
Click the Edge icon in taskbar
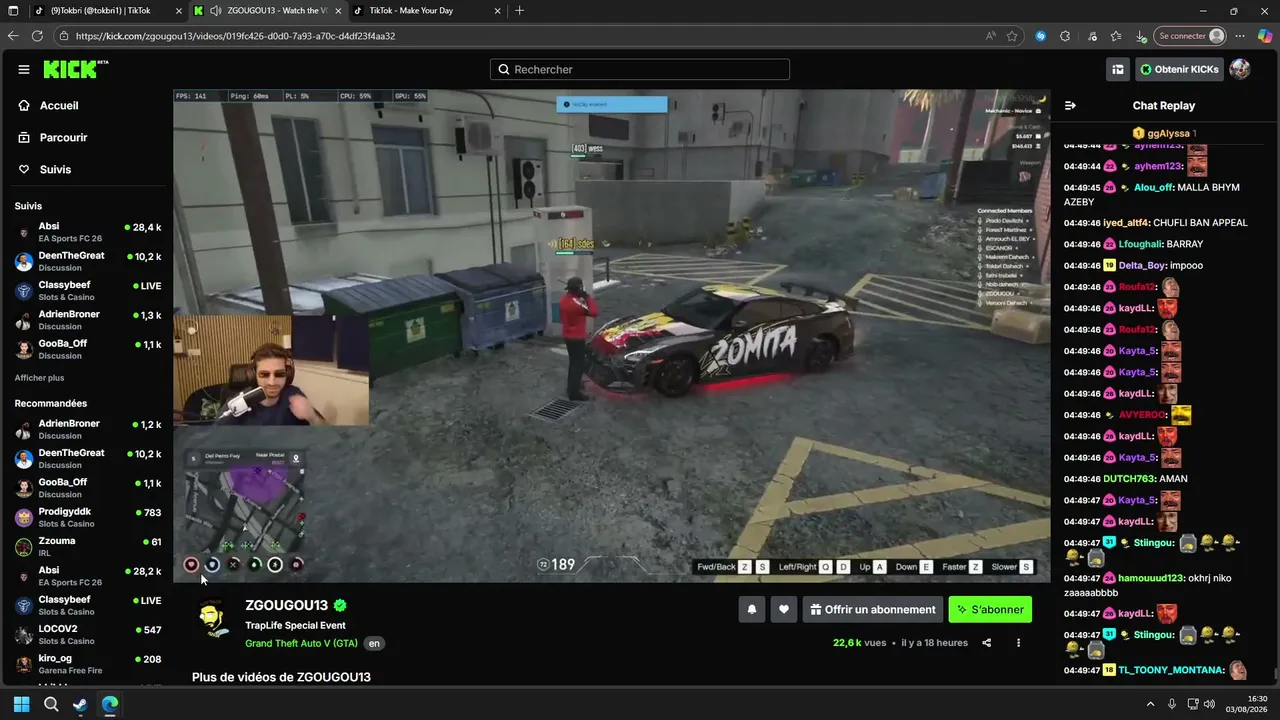coord(110,704)
